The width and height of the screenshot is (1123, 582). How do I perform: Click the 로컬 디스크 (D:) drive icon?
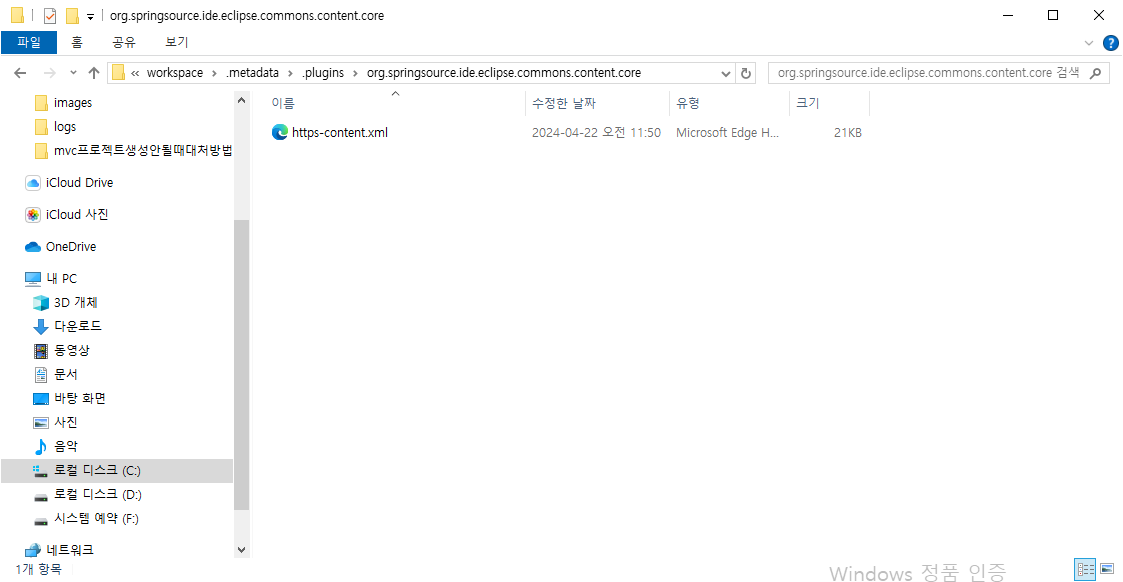[41, 496]
